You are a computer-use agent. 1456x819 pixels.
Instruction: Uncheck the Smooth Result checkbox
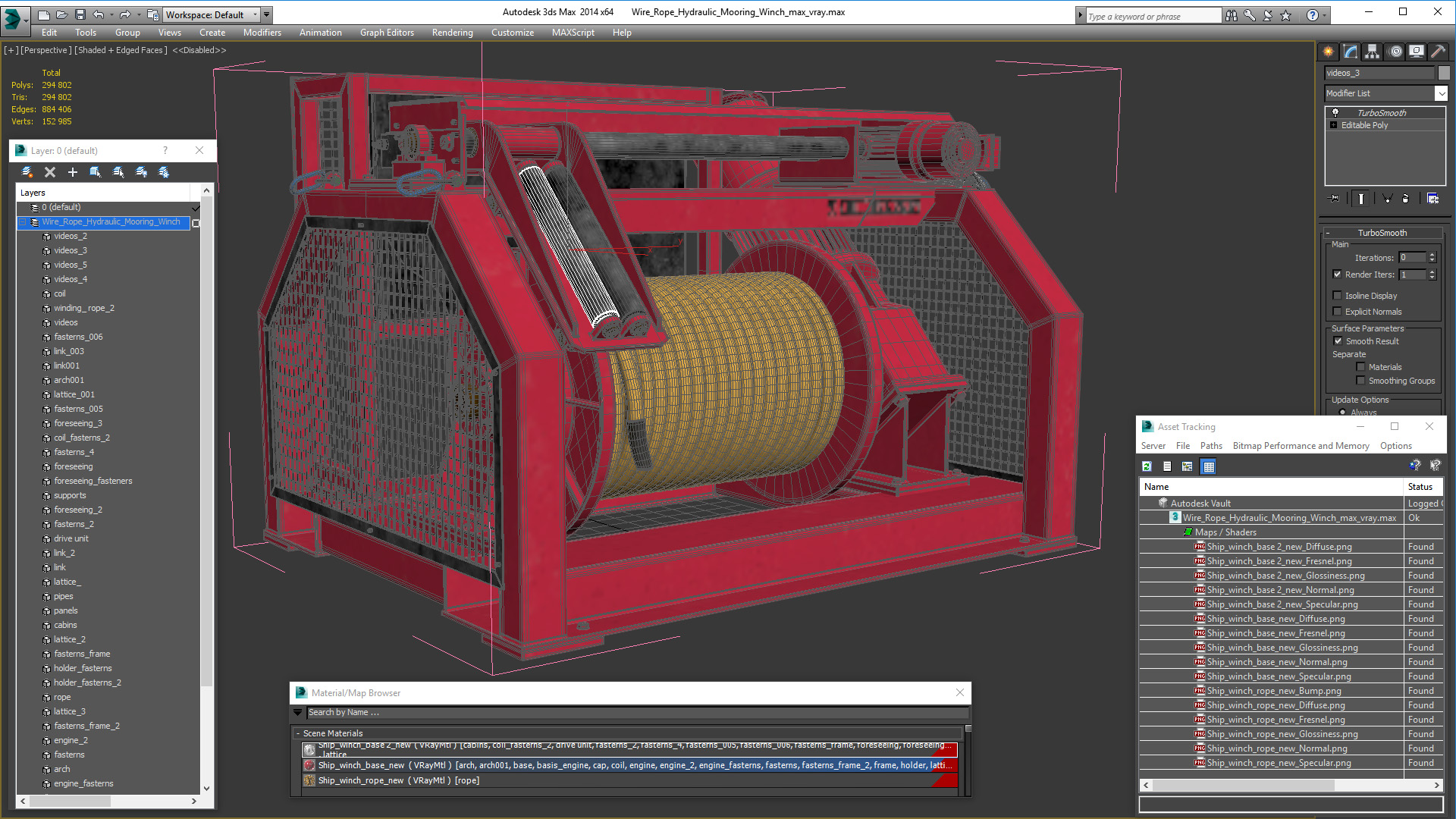tap(1338, 341)
